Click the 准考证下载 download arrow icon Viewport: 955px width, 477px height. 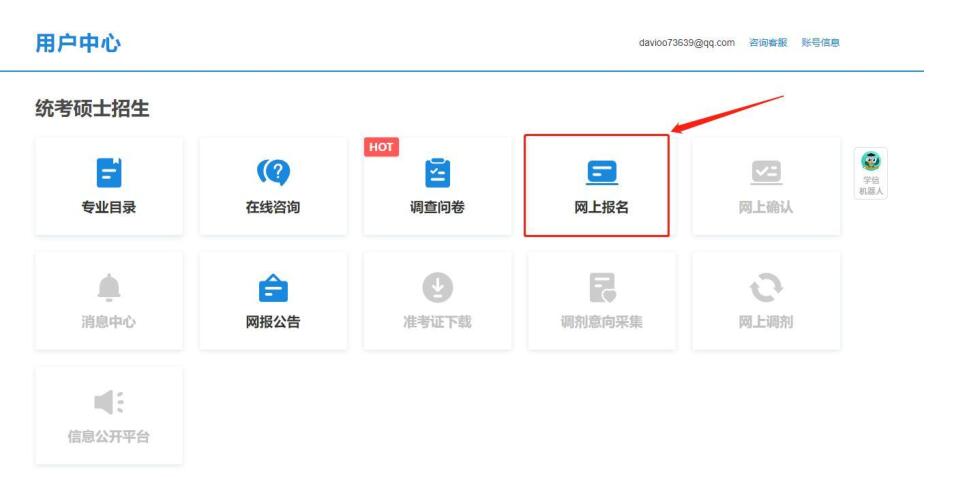point(437,287)
